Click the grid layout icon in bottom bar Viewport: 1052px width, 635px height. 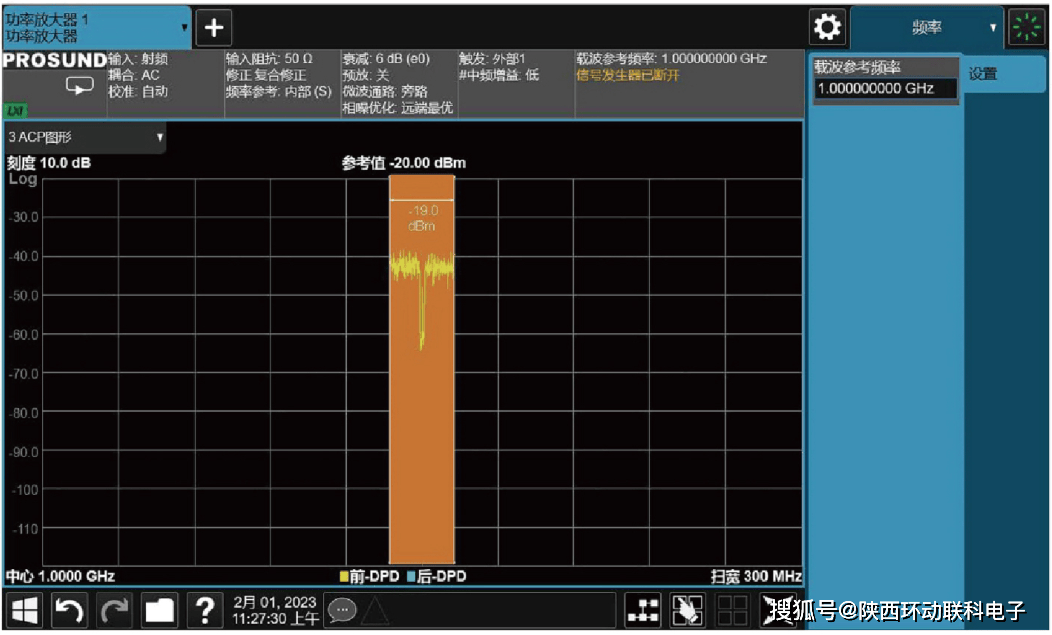(732, 610)
